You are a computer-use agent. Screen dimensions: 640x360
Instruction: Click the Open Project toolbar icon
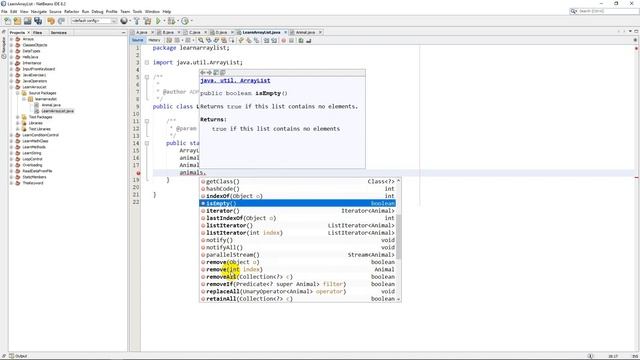pyautogui.click(x=28, y=21)
